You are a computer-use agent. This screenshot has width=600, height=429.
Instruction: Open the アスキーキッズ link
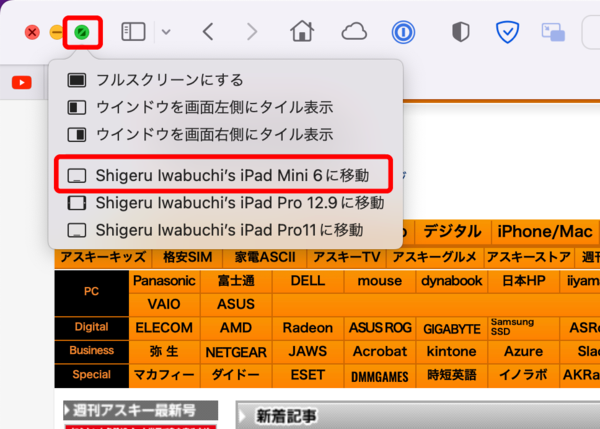pyautogui.click(x=103, y=257)
